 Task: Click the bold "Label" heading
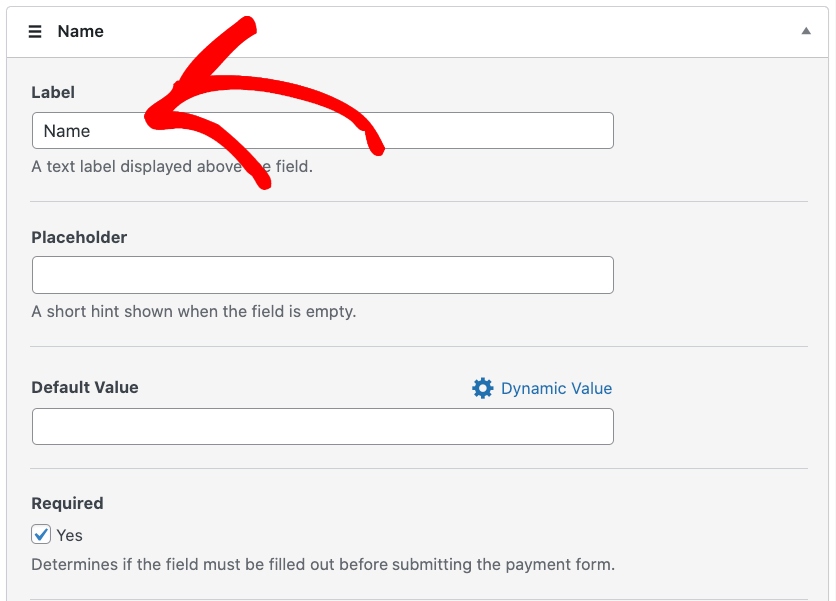[53, 92]
